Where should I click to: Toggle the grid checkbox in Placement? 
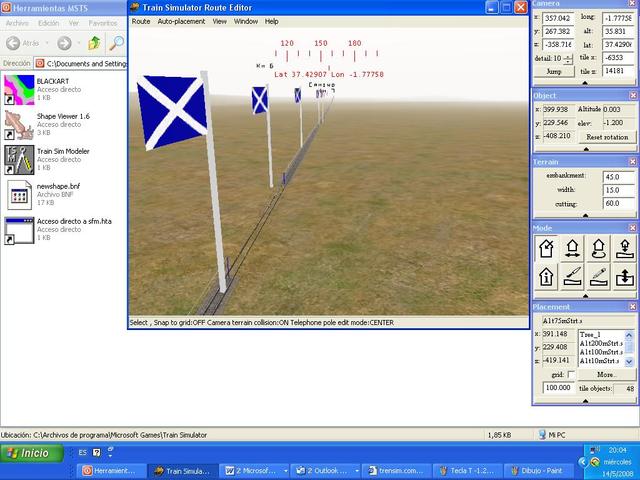(x=571, y=374)
